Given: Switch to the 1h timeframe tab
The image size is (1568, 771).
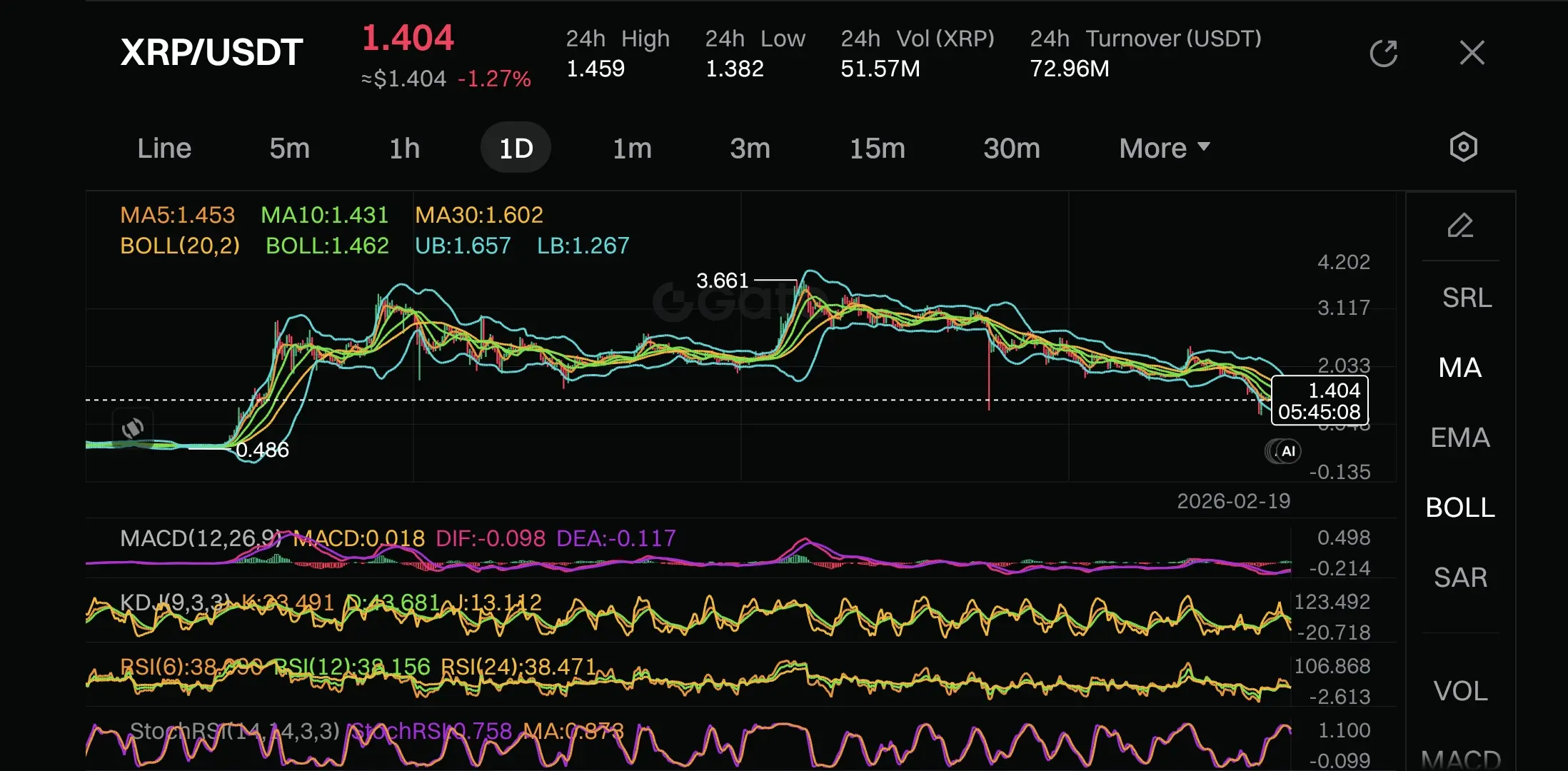Looking at the screenshot, I should (404, 148).
